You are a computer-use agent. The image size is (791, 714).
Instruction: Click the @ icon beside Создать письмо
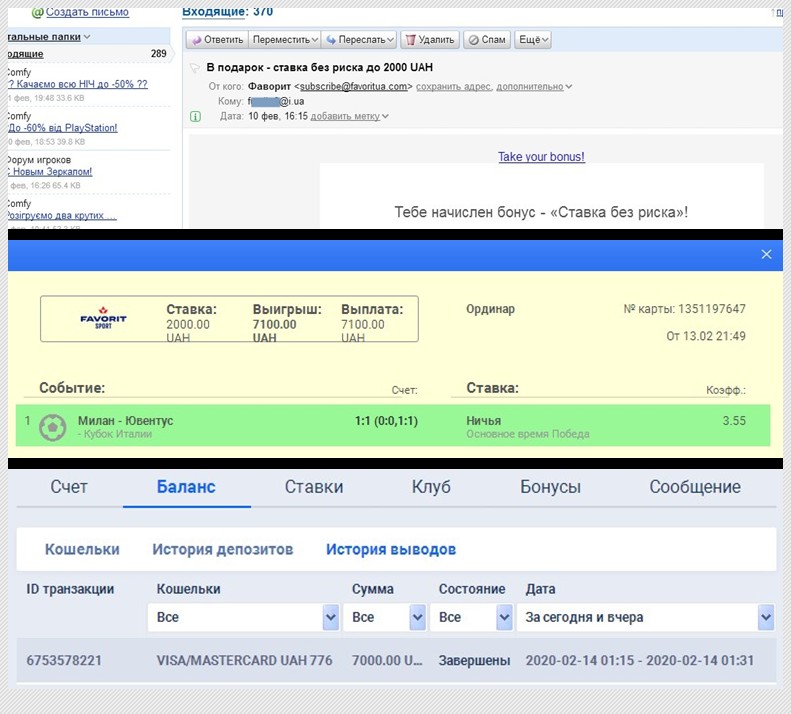click(x=38, y=12)
